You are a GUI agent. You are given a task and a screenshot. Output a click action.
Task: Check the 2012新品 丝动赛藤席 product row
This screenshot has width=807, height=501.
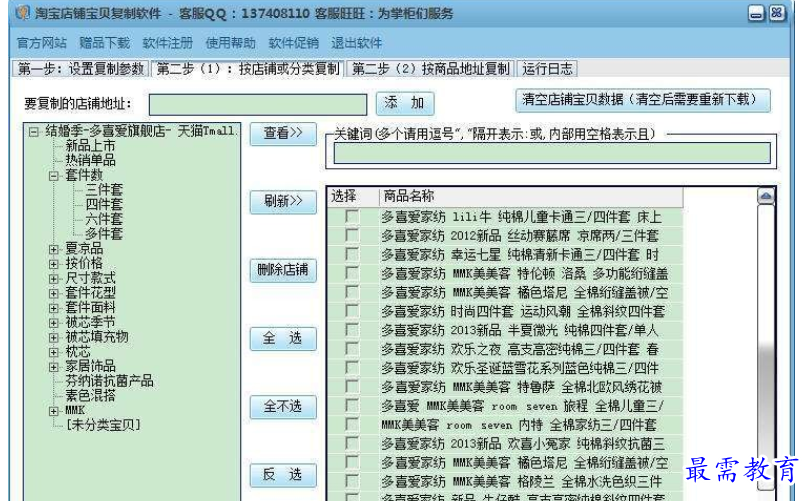pos(353,236)
